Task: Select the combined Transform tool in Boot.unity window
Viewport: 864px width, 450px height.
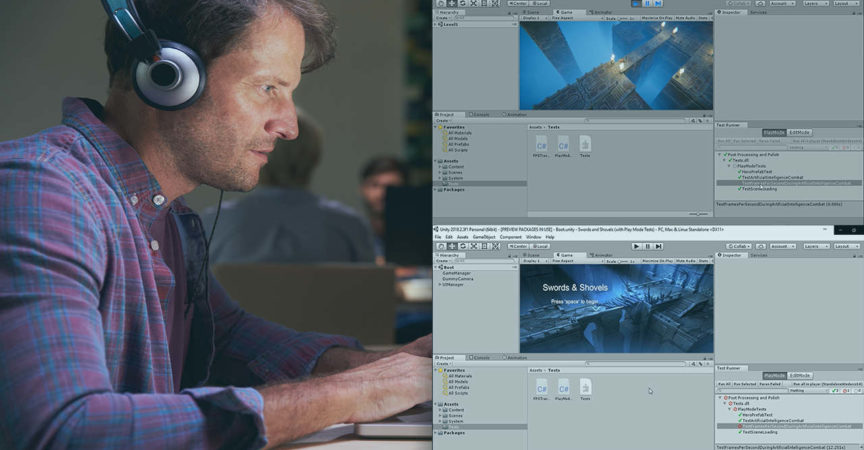Action: click(495, 246)
